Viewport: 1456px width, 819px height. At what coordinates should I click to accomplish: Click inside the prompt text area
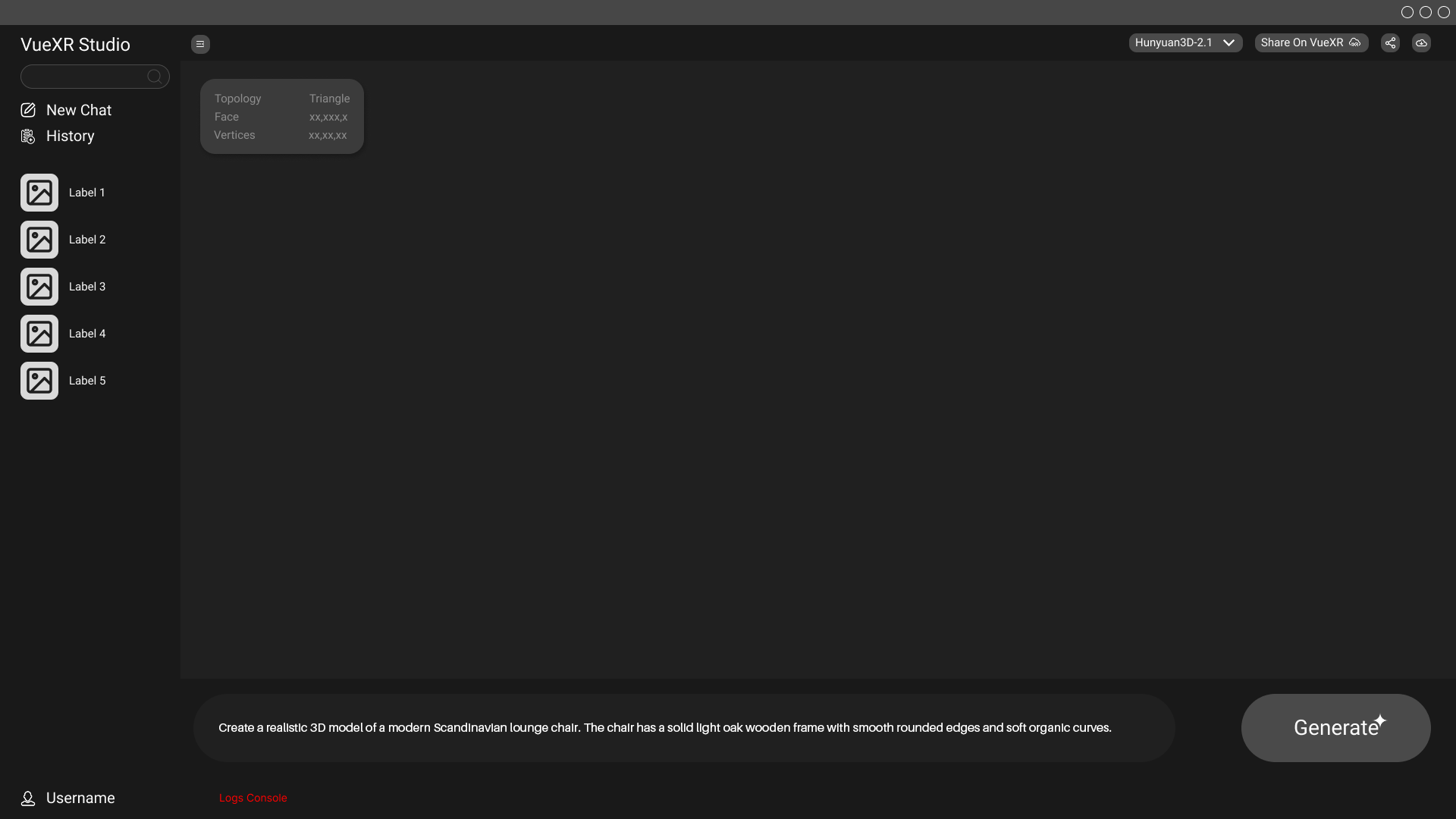pyautogui.click(x=682, y=727)
